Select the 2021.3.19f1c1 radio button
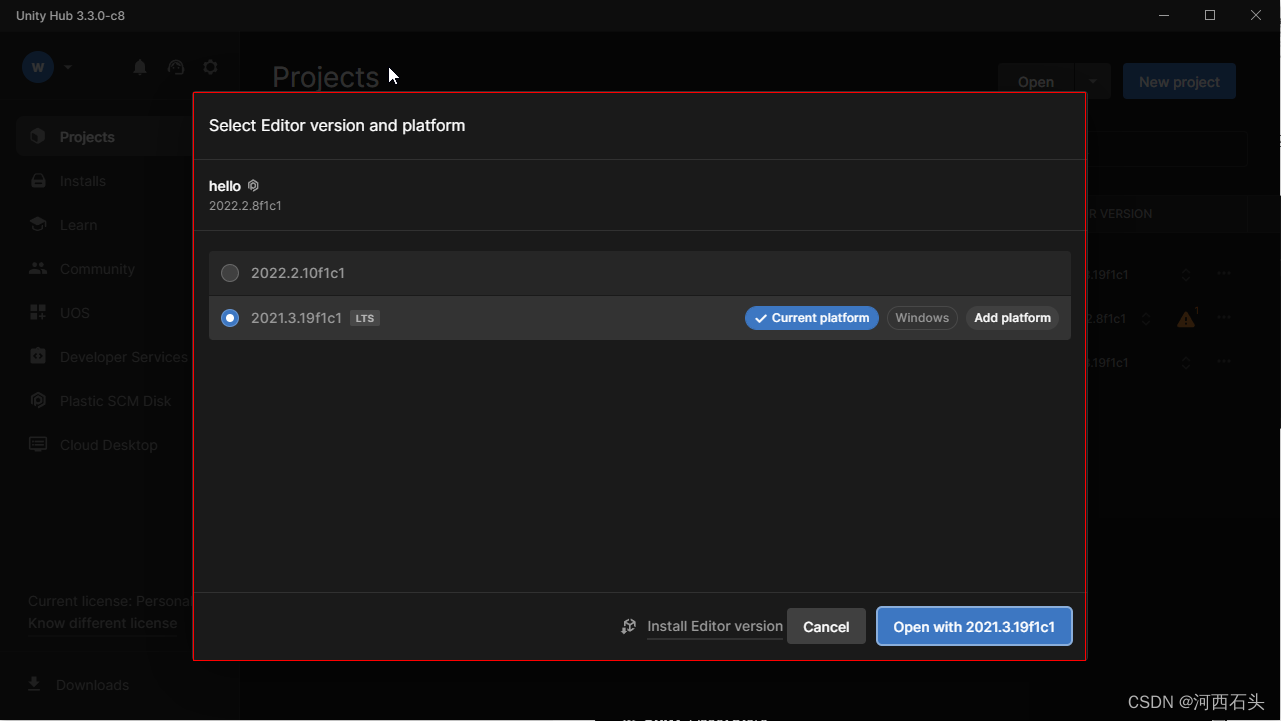Screen dimensions: 1281x721 coord(230,318)
